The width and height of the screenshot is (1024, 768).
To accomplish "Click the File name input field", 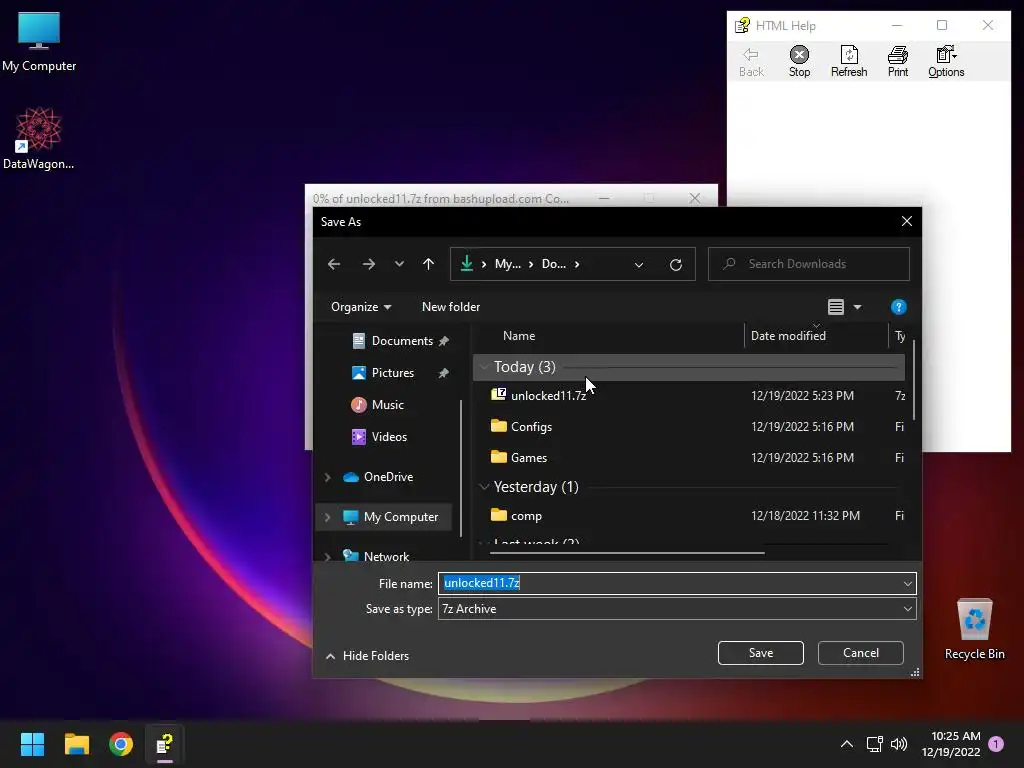I will pos(669,583).
